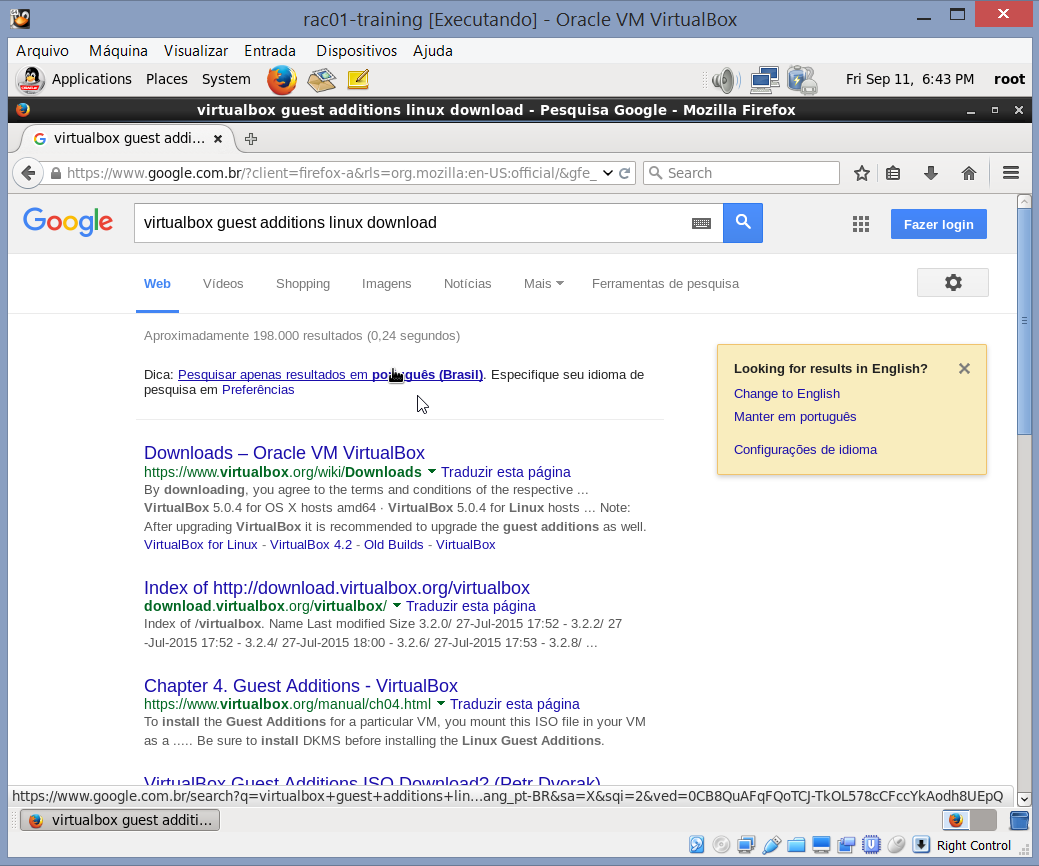1039x866 pixels.
Task: Open the Entrada menu
Action: coord(270,51)
